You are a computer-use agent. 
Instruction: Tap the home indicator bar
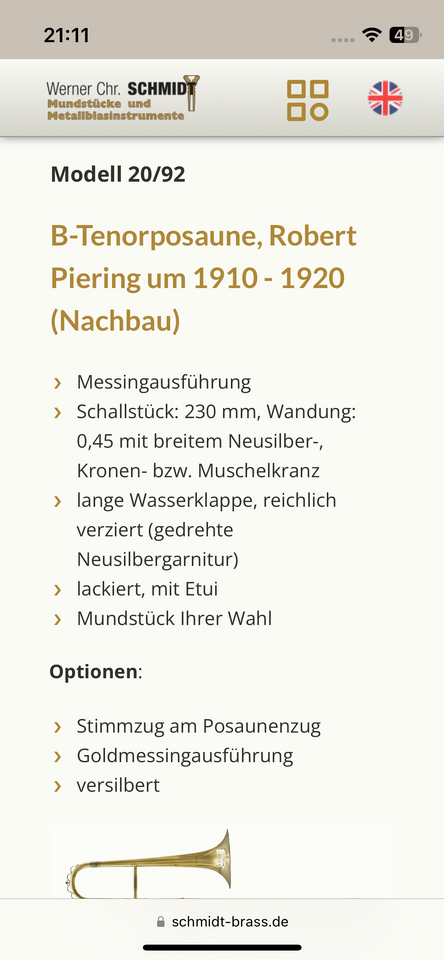(222, 947)
